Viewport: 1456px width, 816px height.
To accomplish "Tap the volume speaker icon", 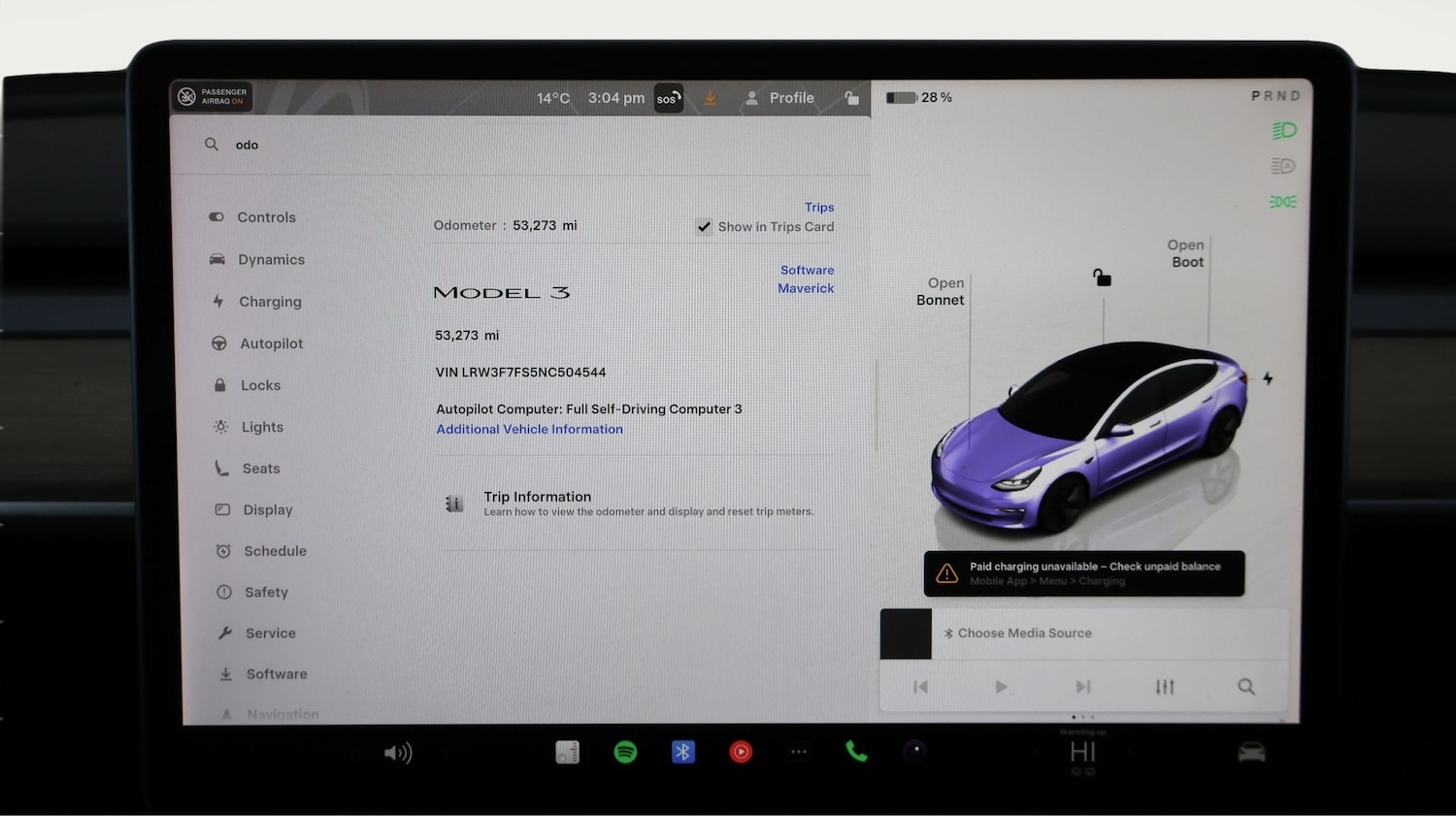I will [399, 752].
